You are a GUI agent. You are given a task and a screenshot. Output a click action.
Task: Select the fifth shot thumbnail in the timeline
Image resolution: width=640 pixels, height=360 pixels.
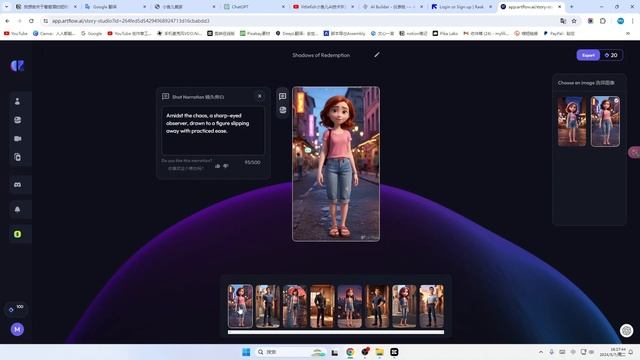pos(349,306)
